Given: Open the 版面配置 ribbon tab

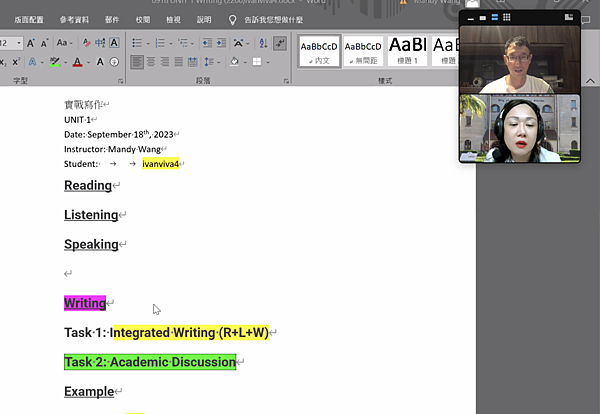Looking at the screenshot, I should pyautogui.click(x=29, y=20).
